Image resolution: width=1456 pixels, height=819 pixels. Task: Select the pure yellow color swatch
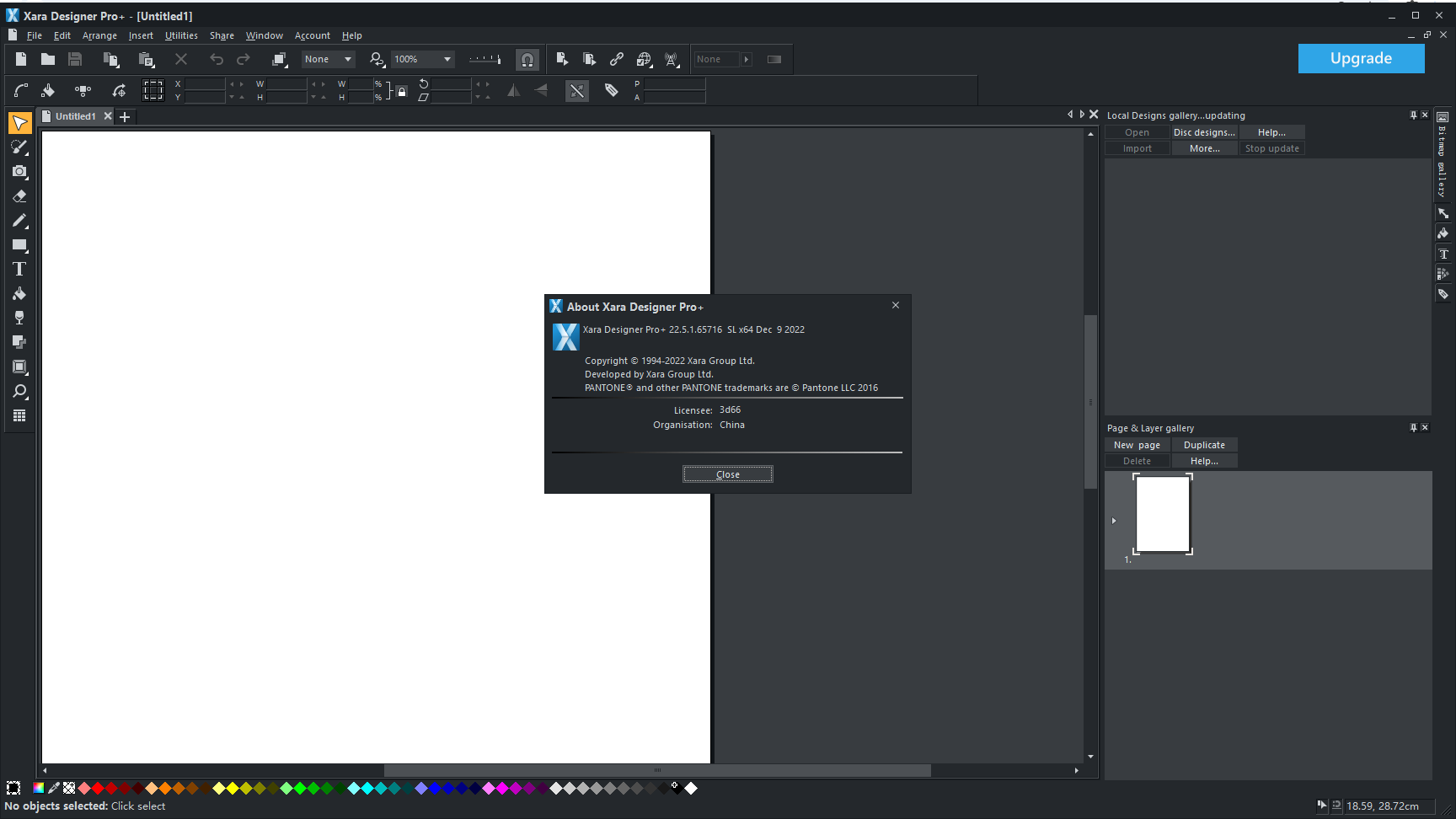pyautogui.click(x=233, y=788)
